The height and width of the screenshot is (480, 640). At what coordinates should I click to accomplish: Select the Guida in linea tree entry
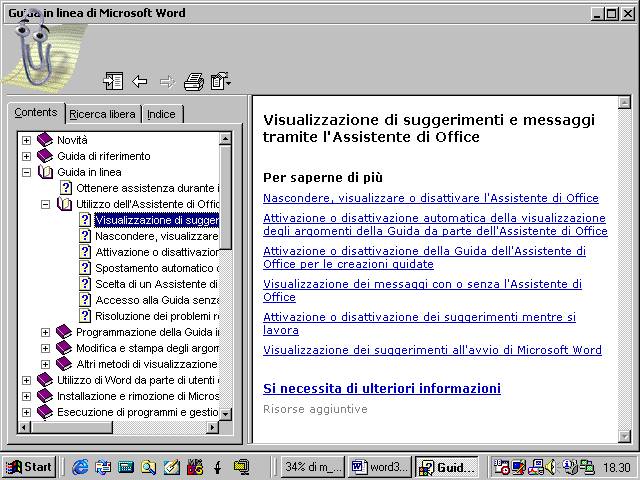[x=89, y=172]
